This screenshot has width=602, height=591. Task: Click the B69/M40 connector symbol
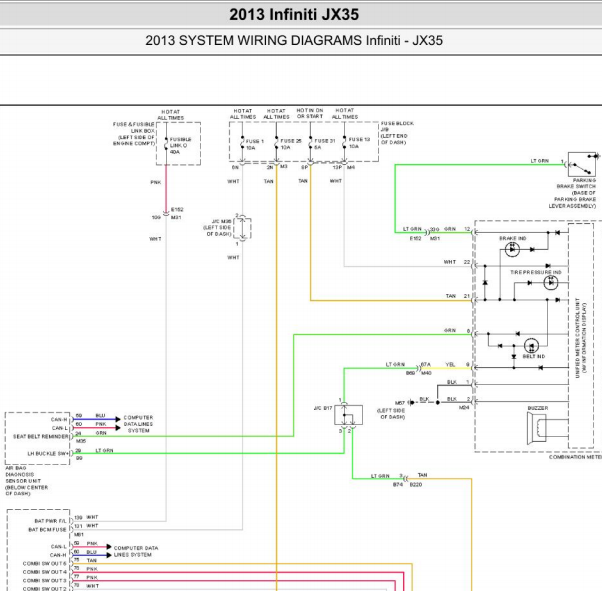click(418, 368)
